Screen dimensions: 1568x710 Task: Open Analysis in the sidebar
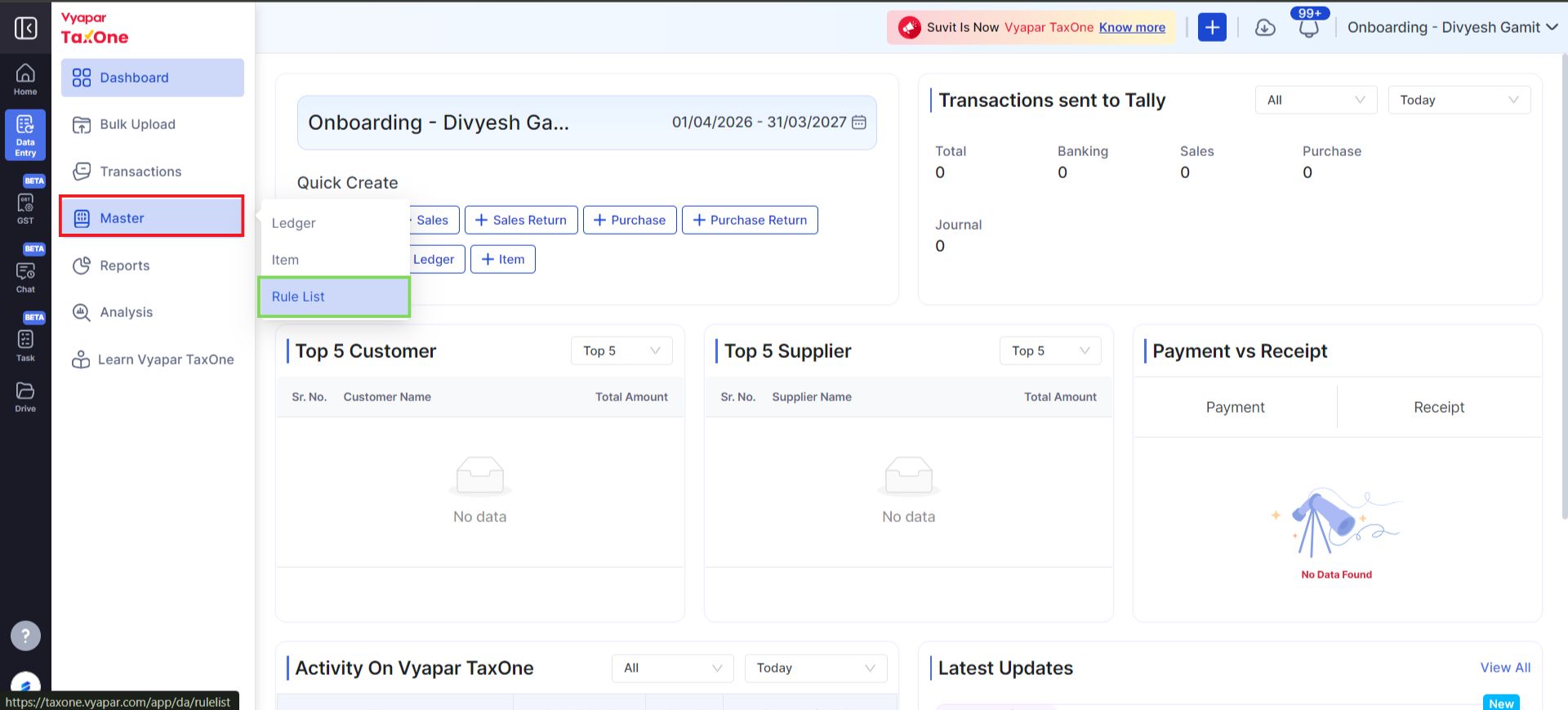153,312
